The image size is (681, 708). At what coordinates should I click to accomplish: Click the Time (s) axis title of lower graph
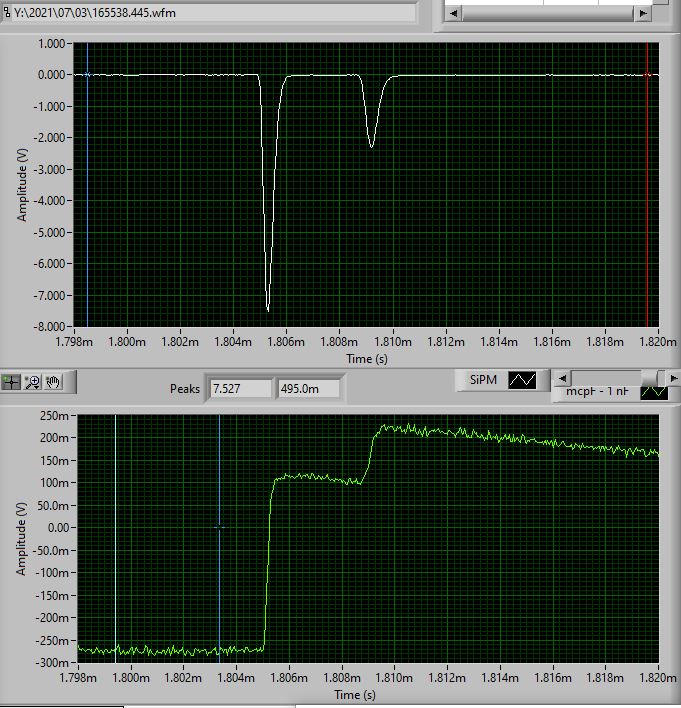(355, 694)
